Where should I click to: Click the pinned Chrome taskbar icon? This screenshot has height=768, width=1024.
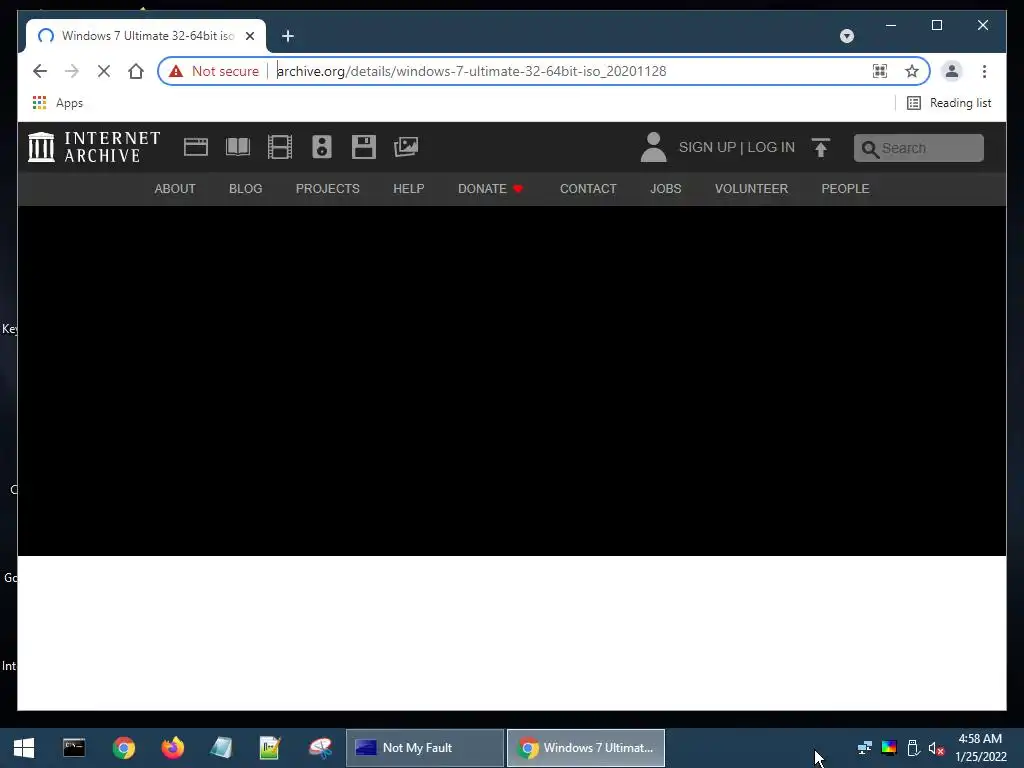click(123, 748)
